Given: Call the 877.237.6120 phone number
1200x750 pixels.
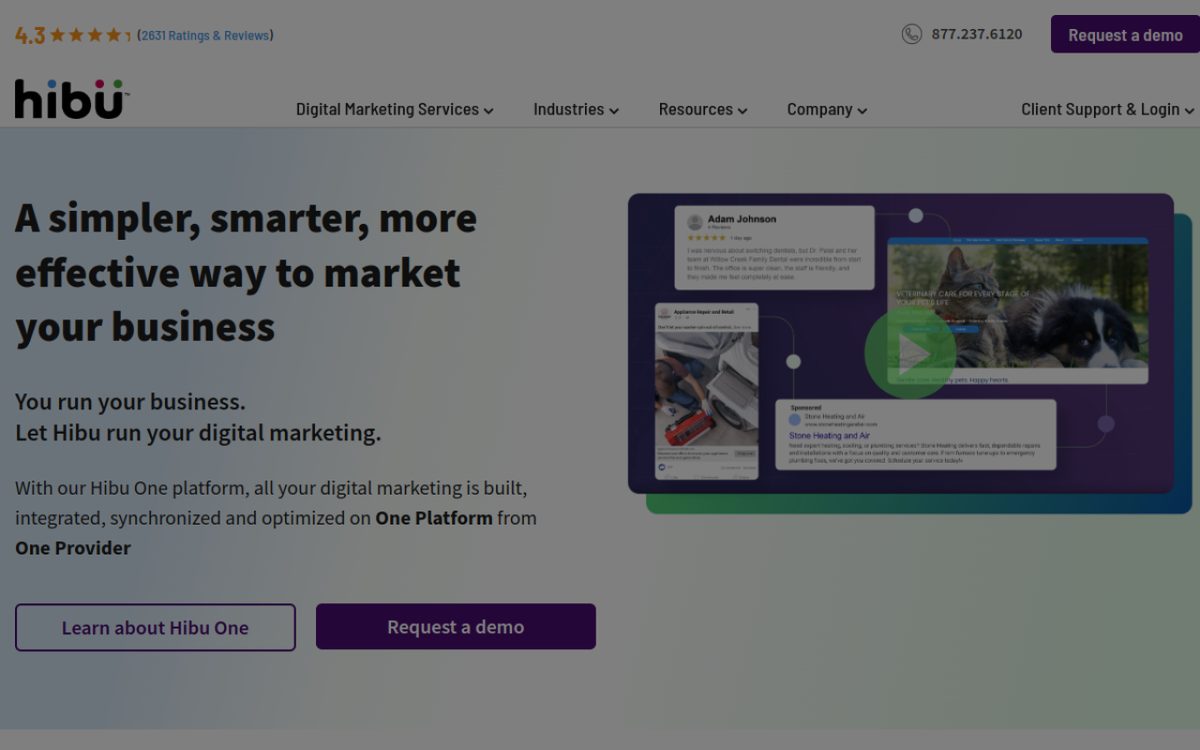Looking at the screenshot, I should point(977,34).
